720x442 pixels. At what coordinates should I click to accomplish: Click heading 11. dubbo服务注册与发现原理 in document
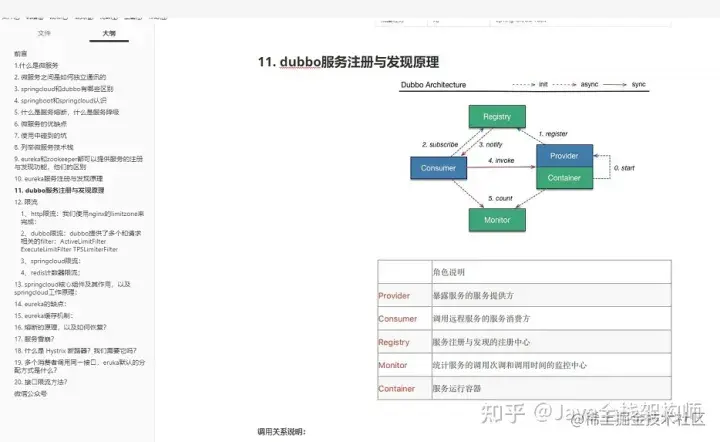349,62
